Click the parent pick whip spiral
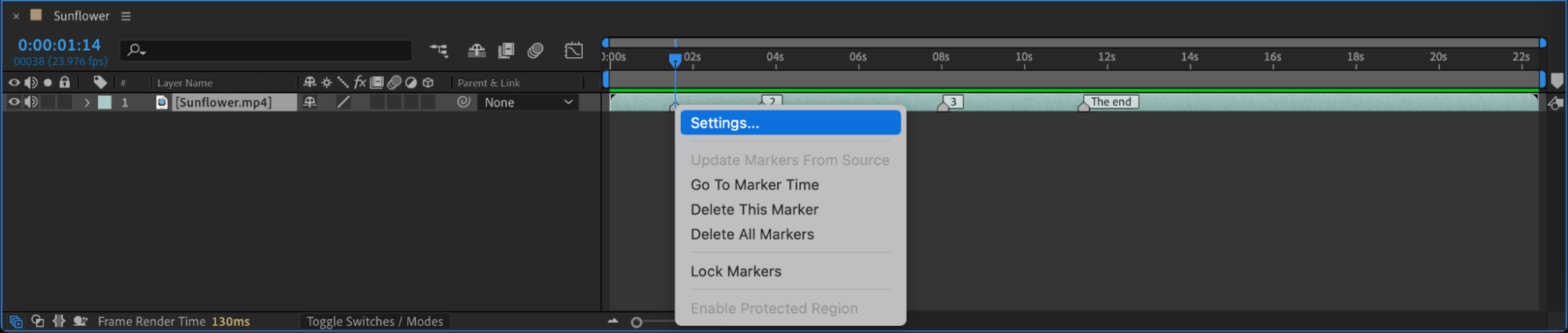 464,102
